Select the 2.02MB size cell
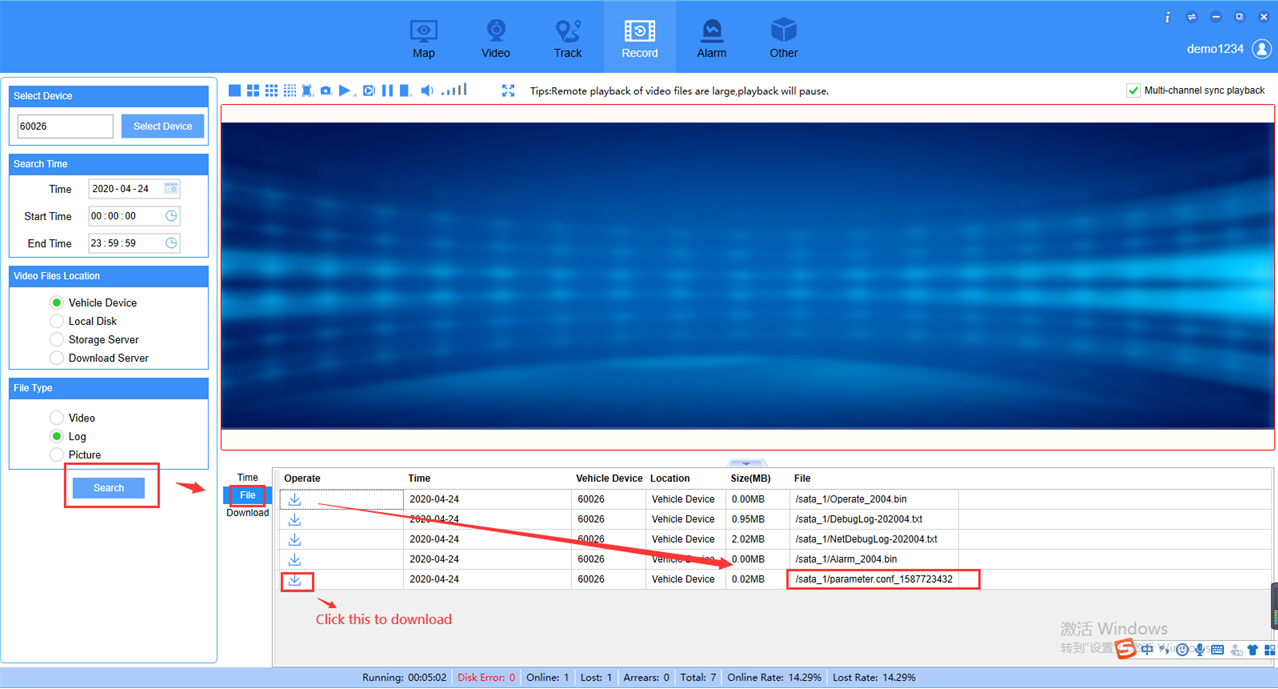Image resolution: width=1278 pixels, height=689 pixels. [748, 539]
